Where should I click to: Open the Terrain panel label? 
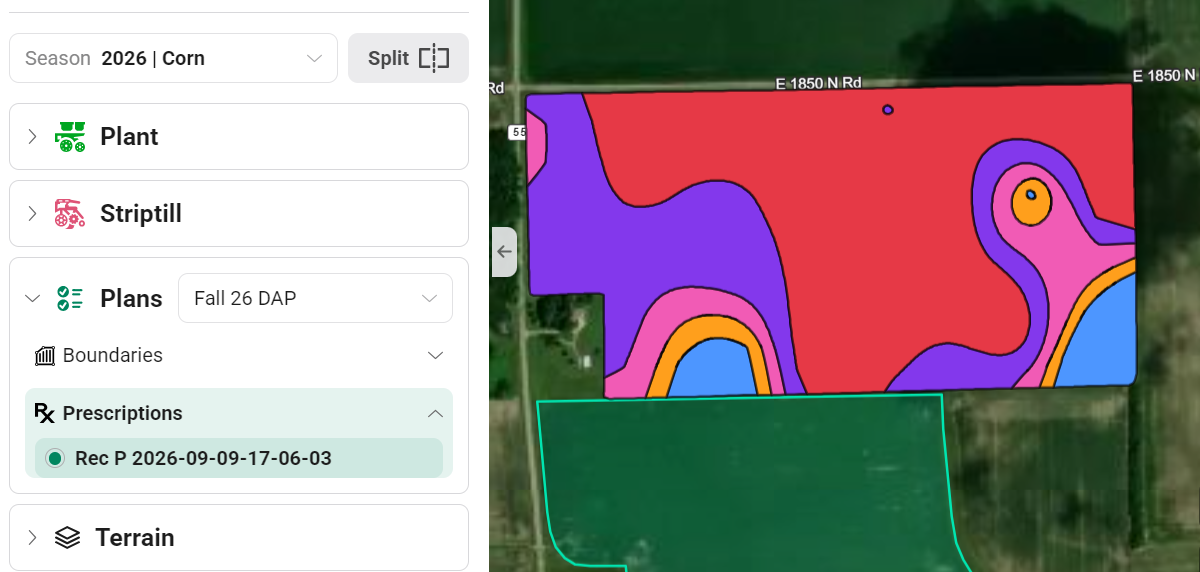point(135,537)
